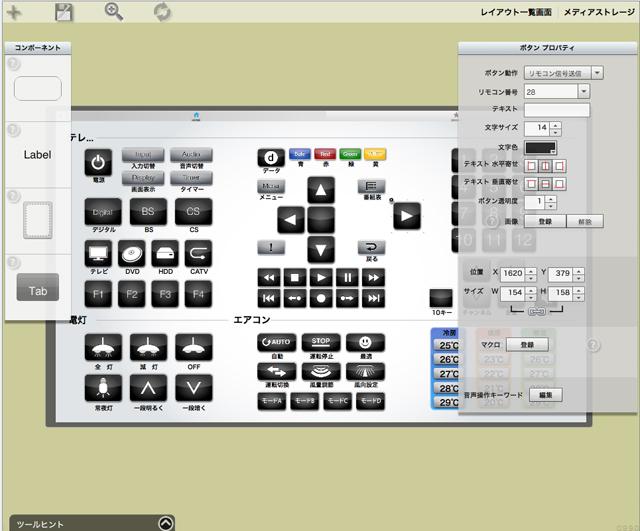Select the skip-to-end playback button
Viewport: 640px width, 531px height.
point(373,299)
